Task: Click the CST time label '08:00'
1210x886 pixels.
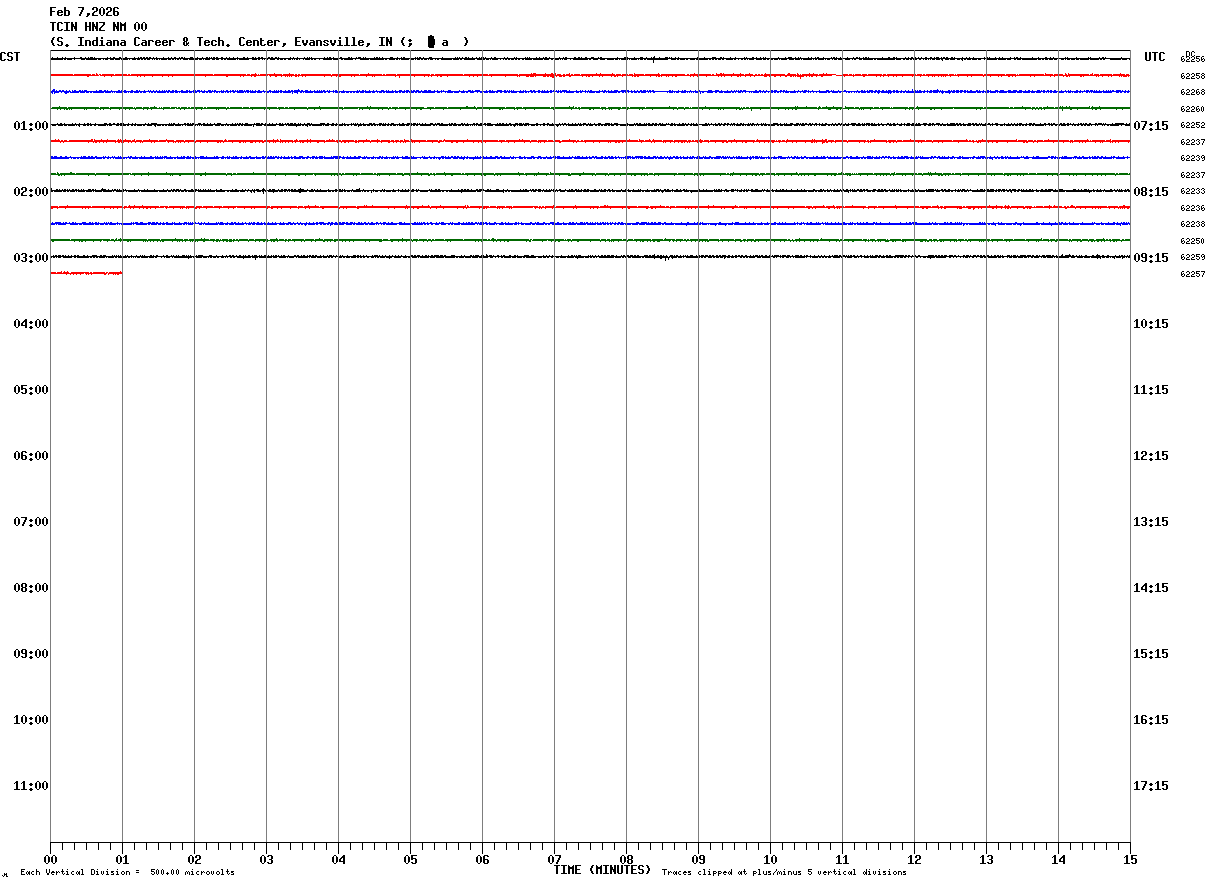Action: pyautogui.click(x=31, y=588)
